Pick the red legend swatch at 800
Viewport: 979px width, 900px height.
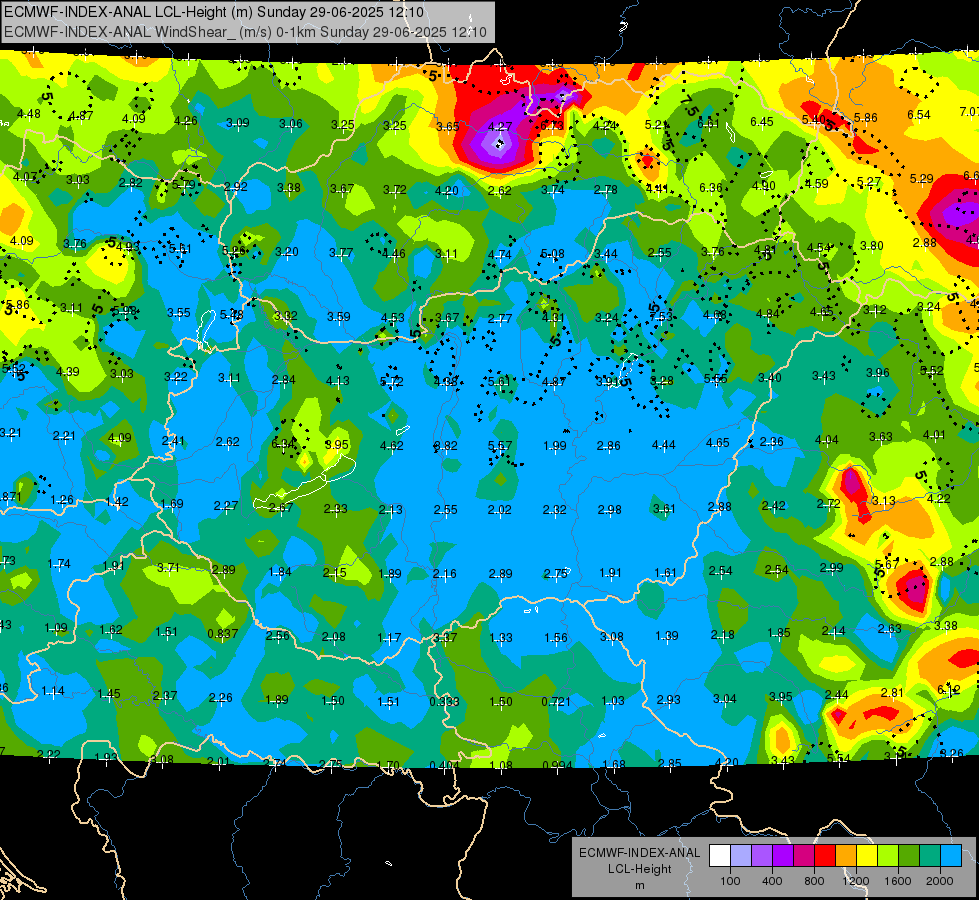(825, 856)
